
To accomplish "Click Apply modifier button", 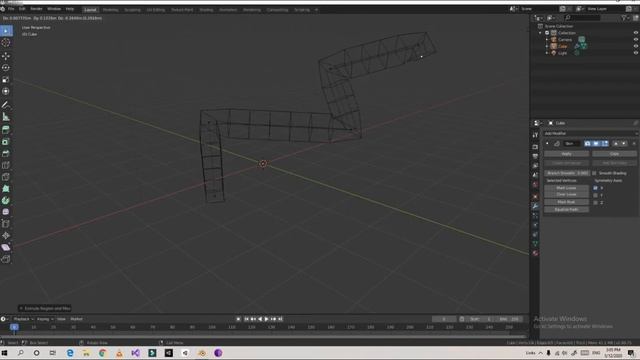I will (567, 153).
